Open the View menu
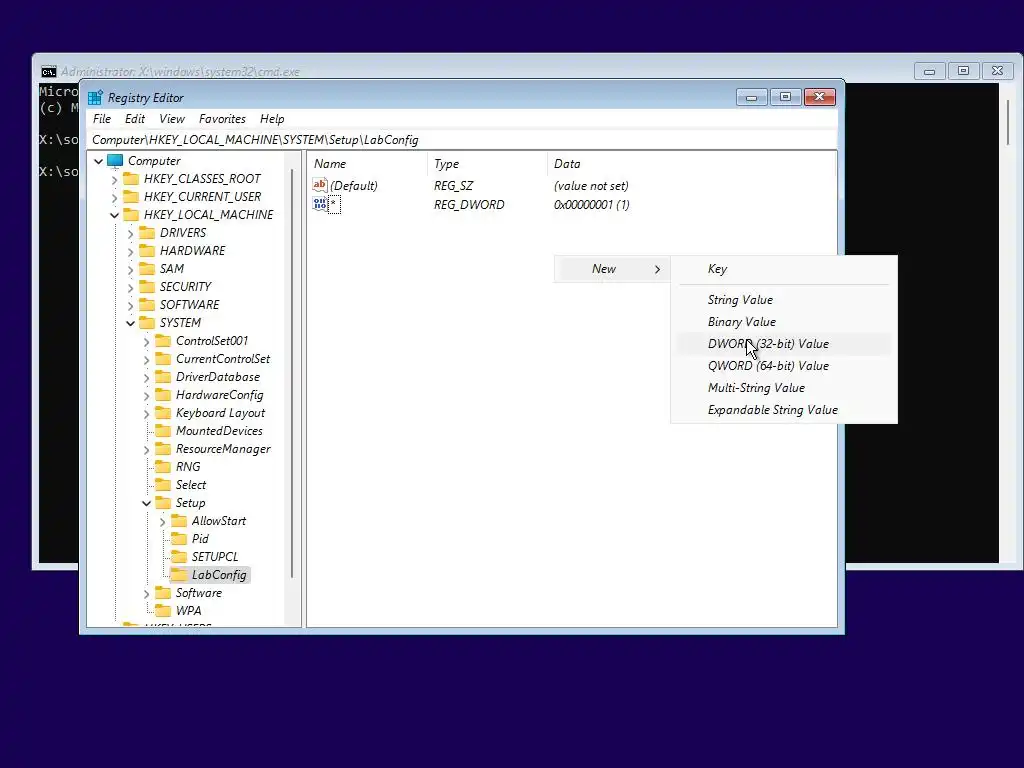 point(172,119)
